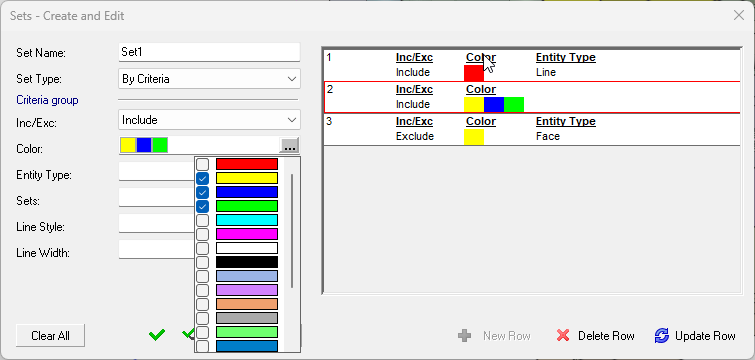Click the New Row button label
Viewport: 755px width, 360px height.
507,335
